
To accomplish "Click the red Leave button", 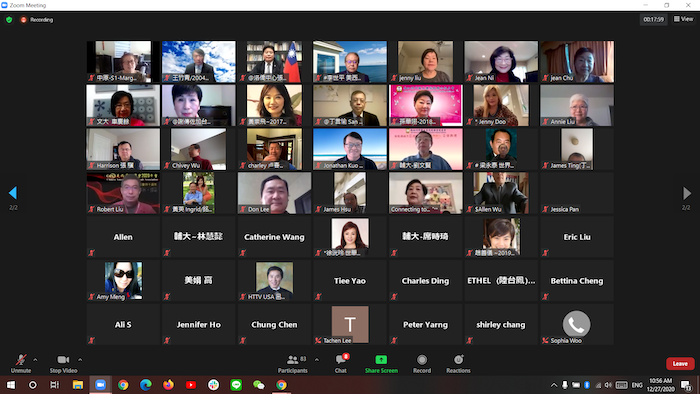I will click(680, 364).
